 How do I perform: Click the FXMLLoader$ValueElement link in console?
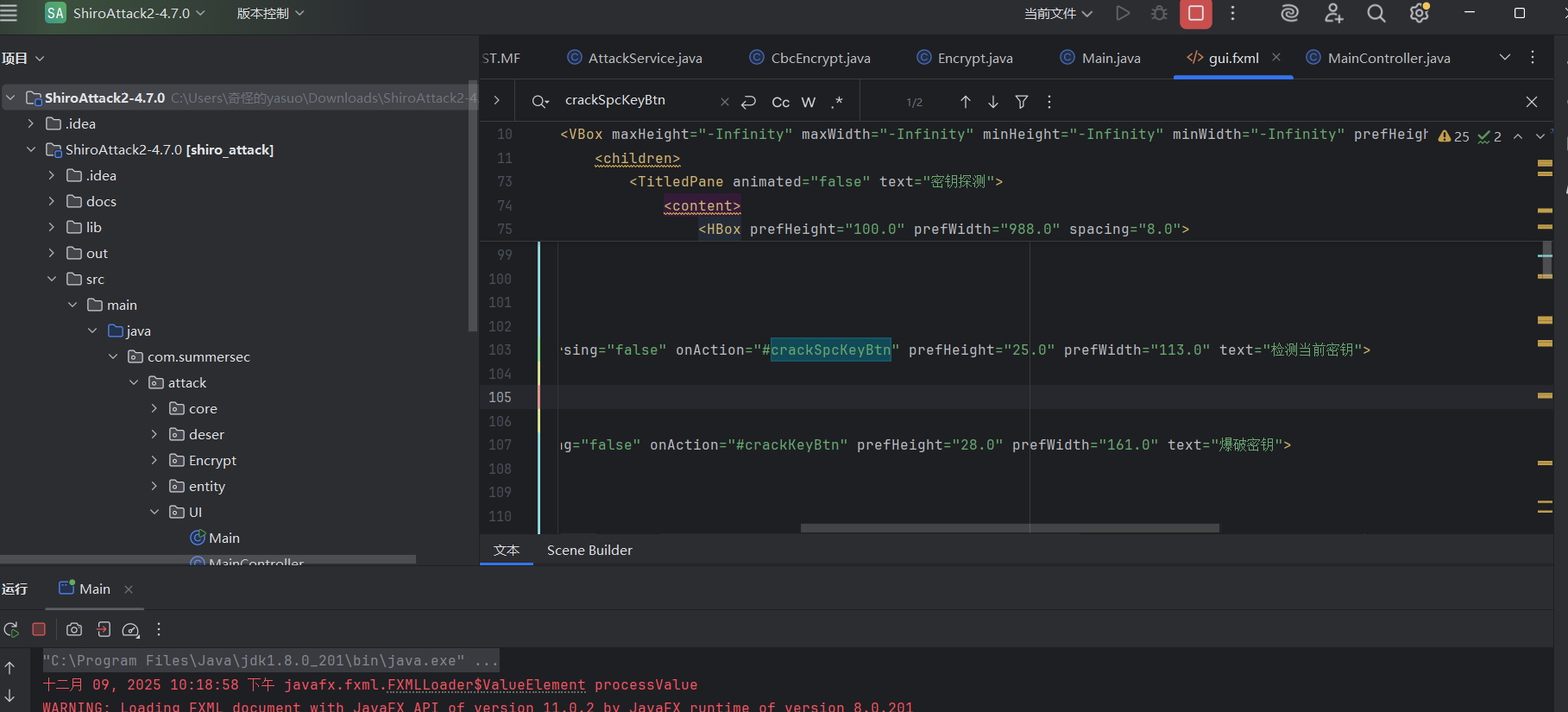[x=486, y=685]
